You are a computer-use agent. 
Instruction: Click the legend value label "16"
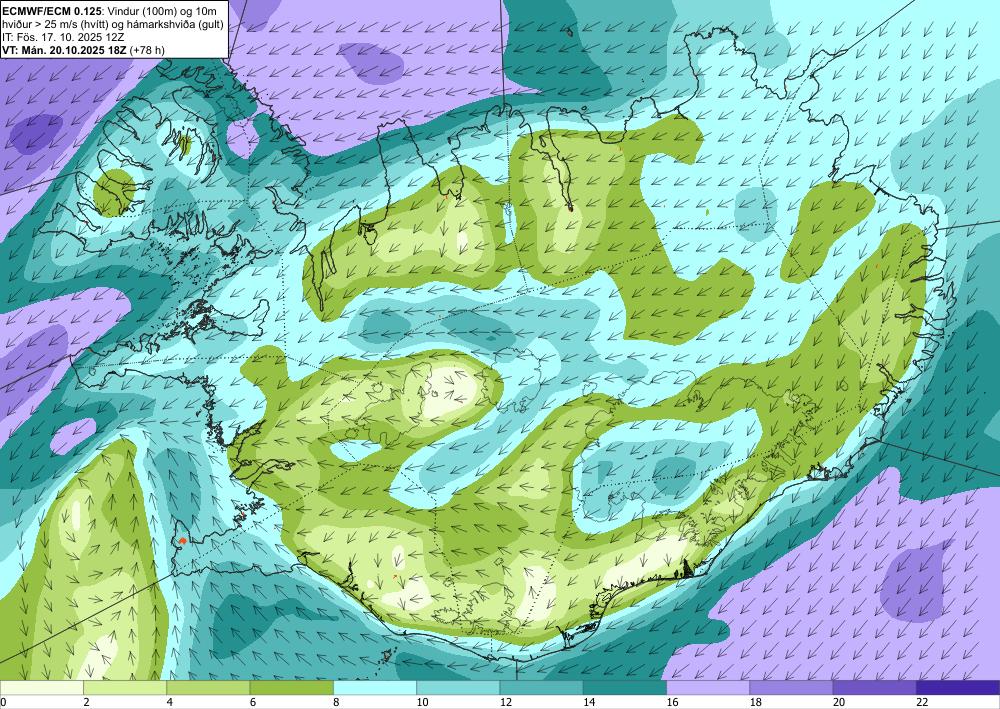tap(672, 702)
